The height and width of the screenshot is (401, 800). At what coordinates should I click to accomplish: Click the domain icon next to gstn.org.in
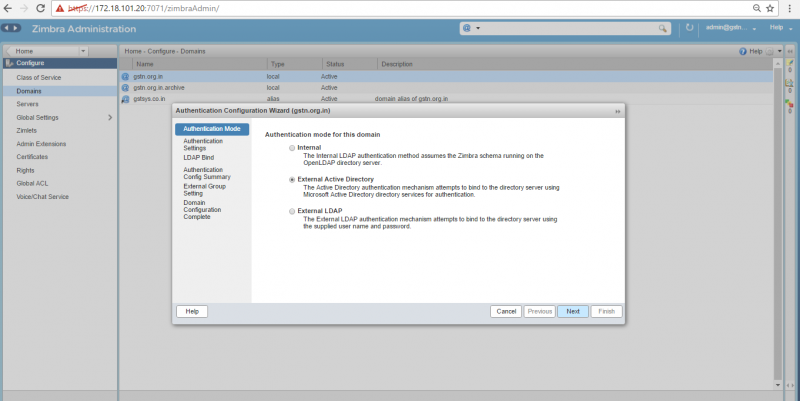pyautogui.click(x=125, y=77)
